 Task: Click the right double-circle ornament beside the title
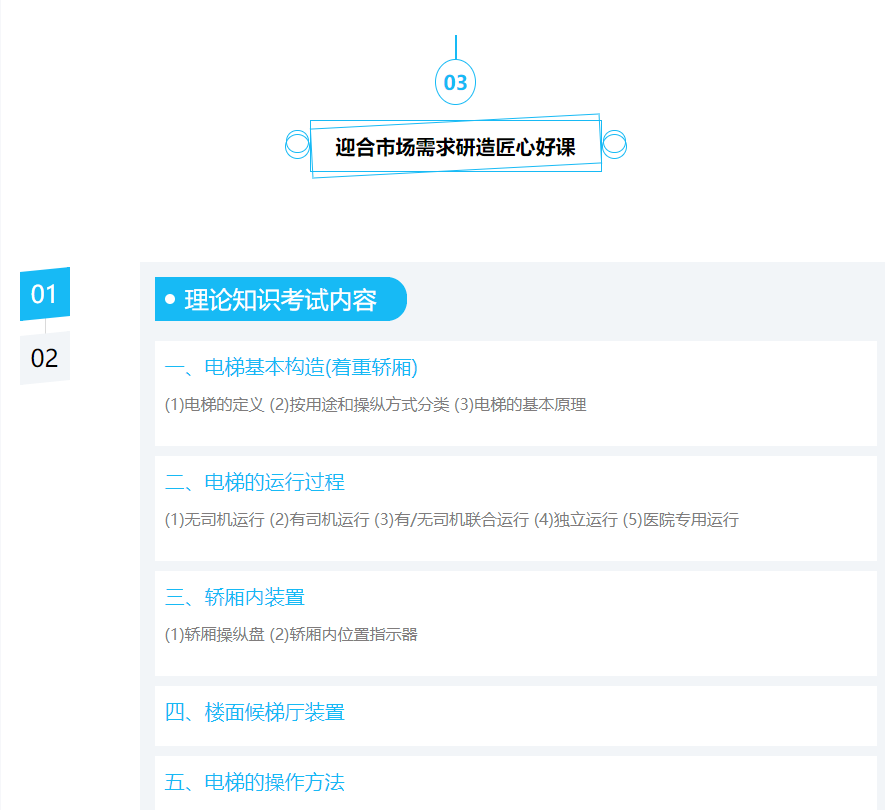tap(614, 145)
